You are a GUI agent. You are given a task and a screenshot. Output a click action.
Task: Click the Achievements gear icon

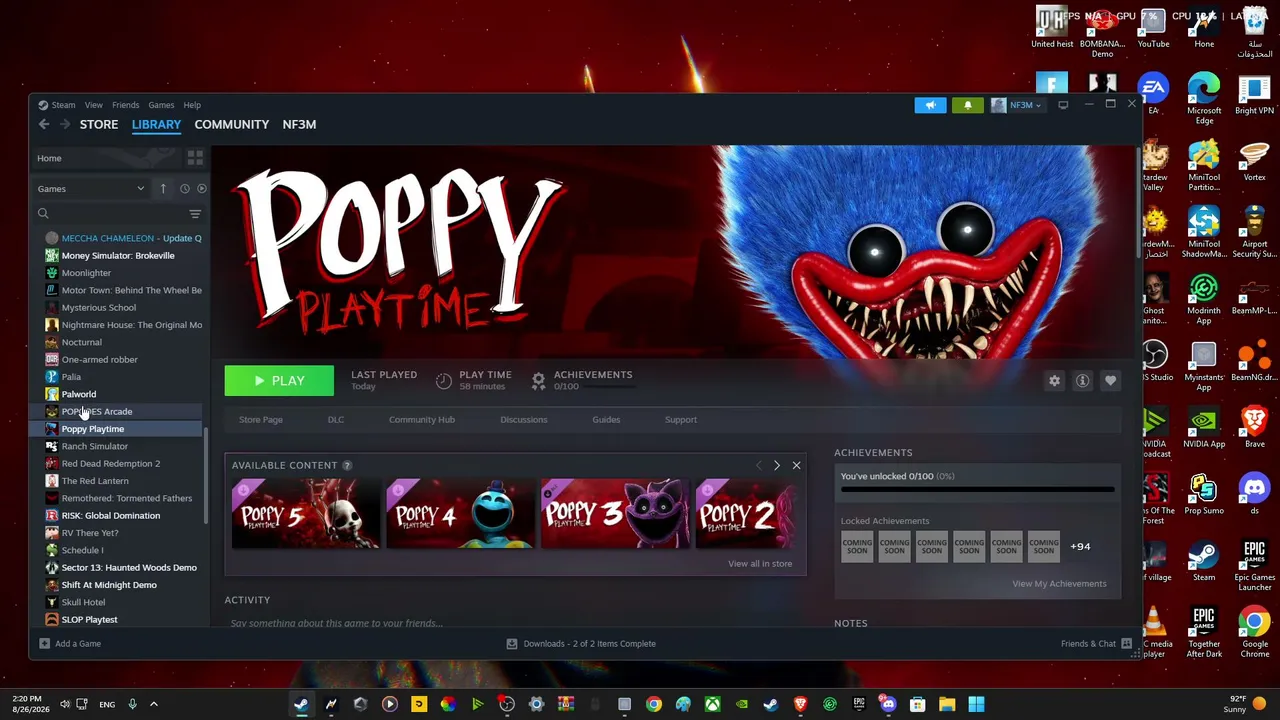click(538, 380)
